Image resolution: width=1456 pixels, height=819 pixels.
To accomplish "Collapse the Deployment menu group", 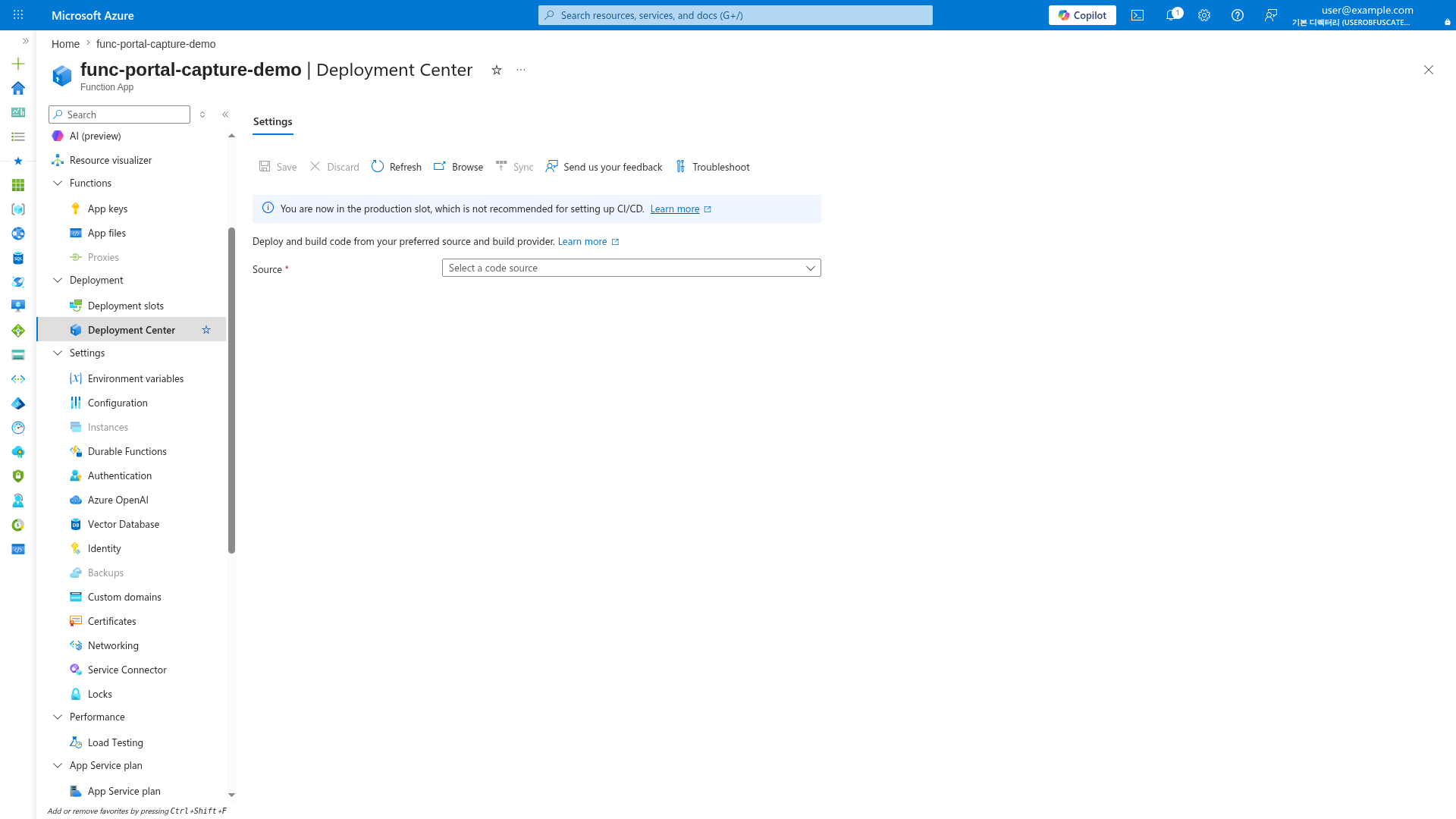I will (x=58, y=280).
